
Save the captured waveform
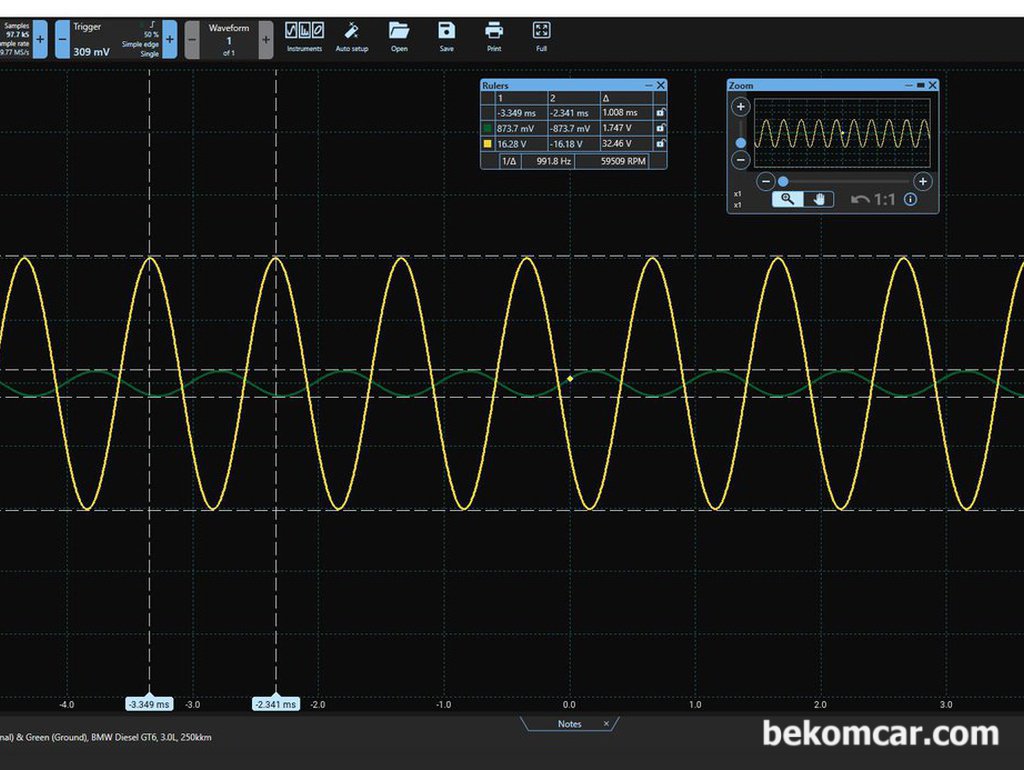[447, 37]
